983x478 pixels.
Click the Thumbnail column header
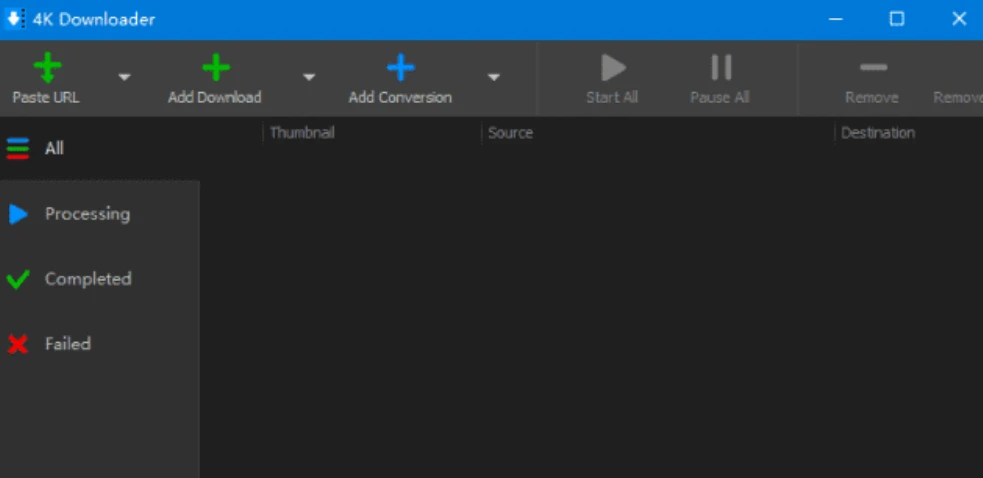point(302,133)
